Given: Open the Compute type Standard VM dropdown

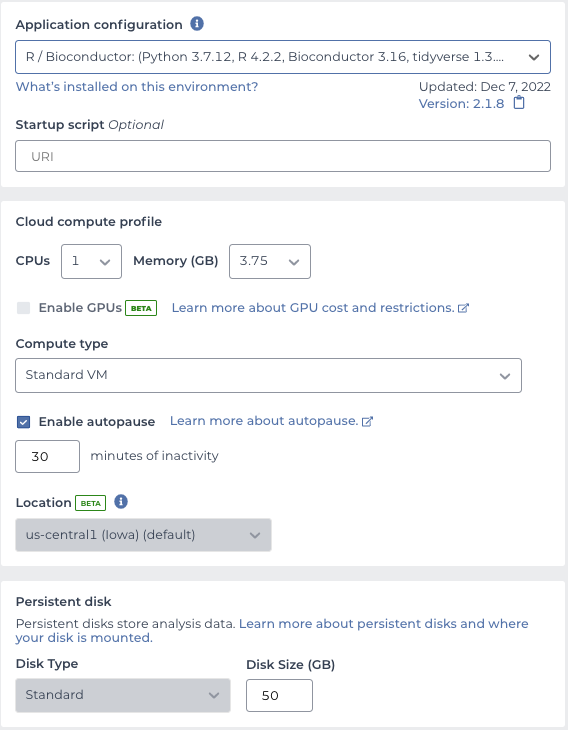Looking at the screenshot, I should [x=268, y=375].
